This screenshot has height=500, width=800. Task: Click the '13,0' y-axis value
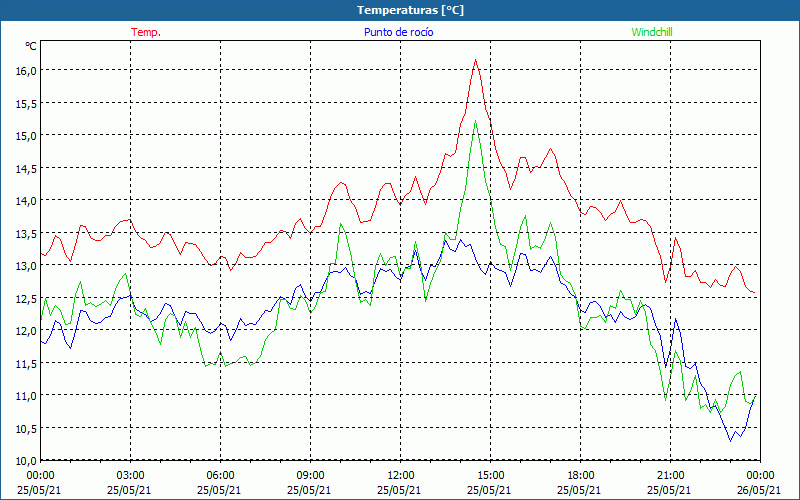(x=27, y=266)
